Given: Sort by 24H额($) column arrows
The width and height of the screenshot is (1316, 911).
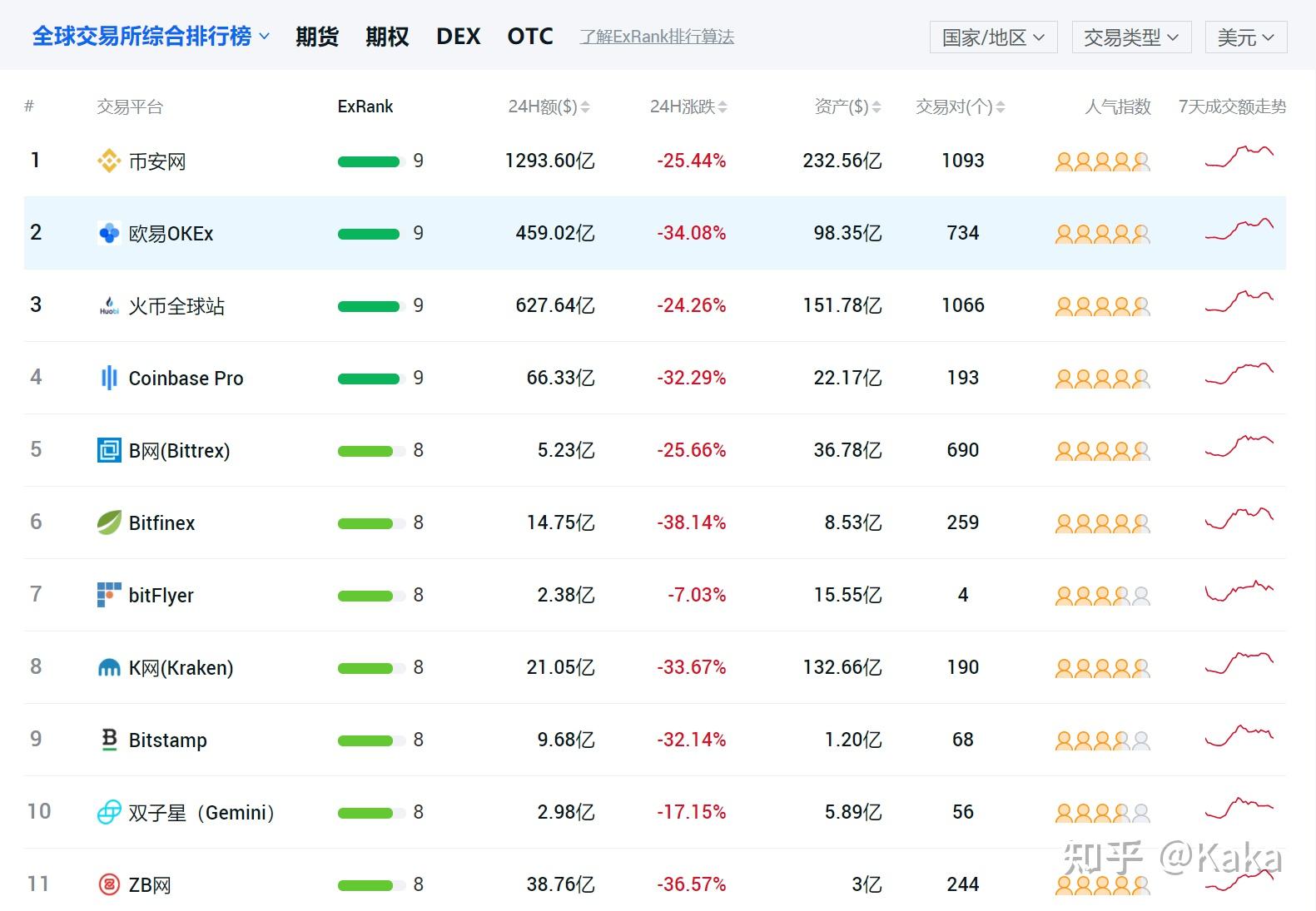Looking at the screenshot, I should pos(585,107).
